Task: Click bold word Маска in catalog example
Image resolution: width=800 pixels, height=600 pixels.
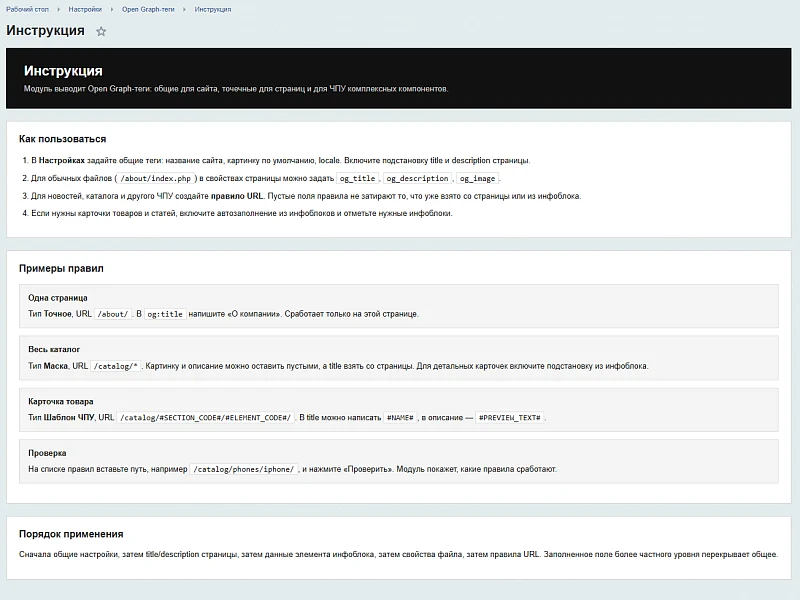Action: (x=56, y=366)
